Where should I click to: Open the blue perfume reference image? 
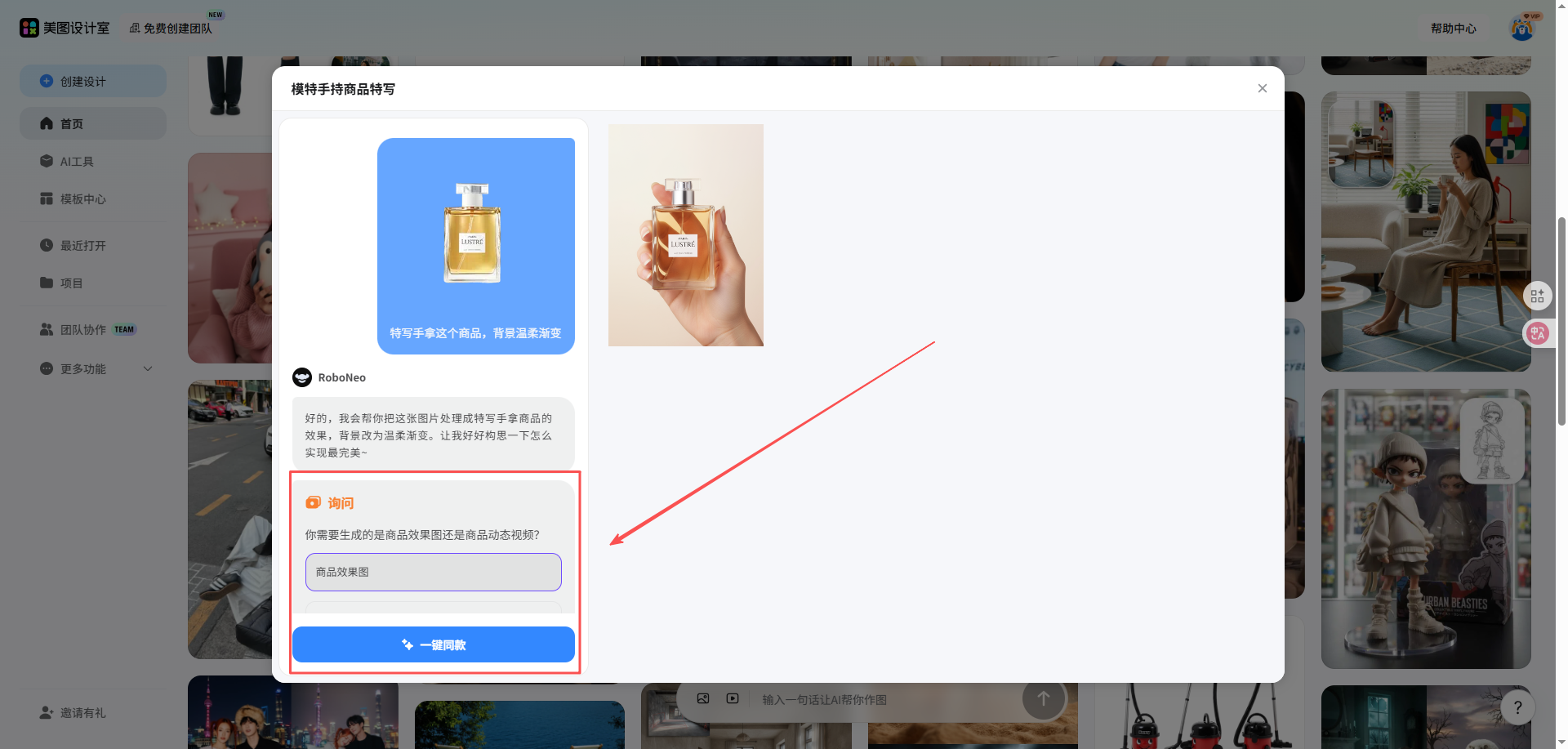tap(476, 246)
